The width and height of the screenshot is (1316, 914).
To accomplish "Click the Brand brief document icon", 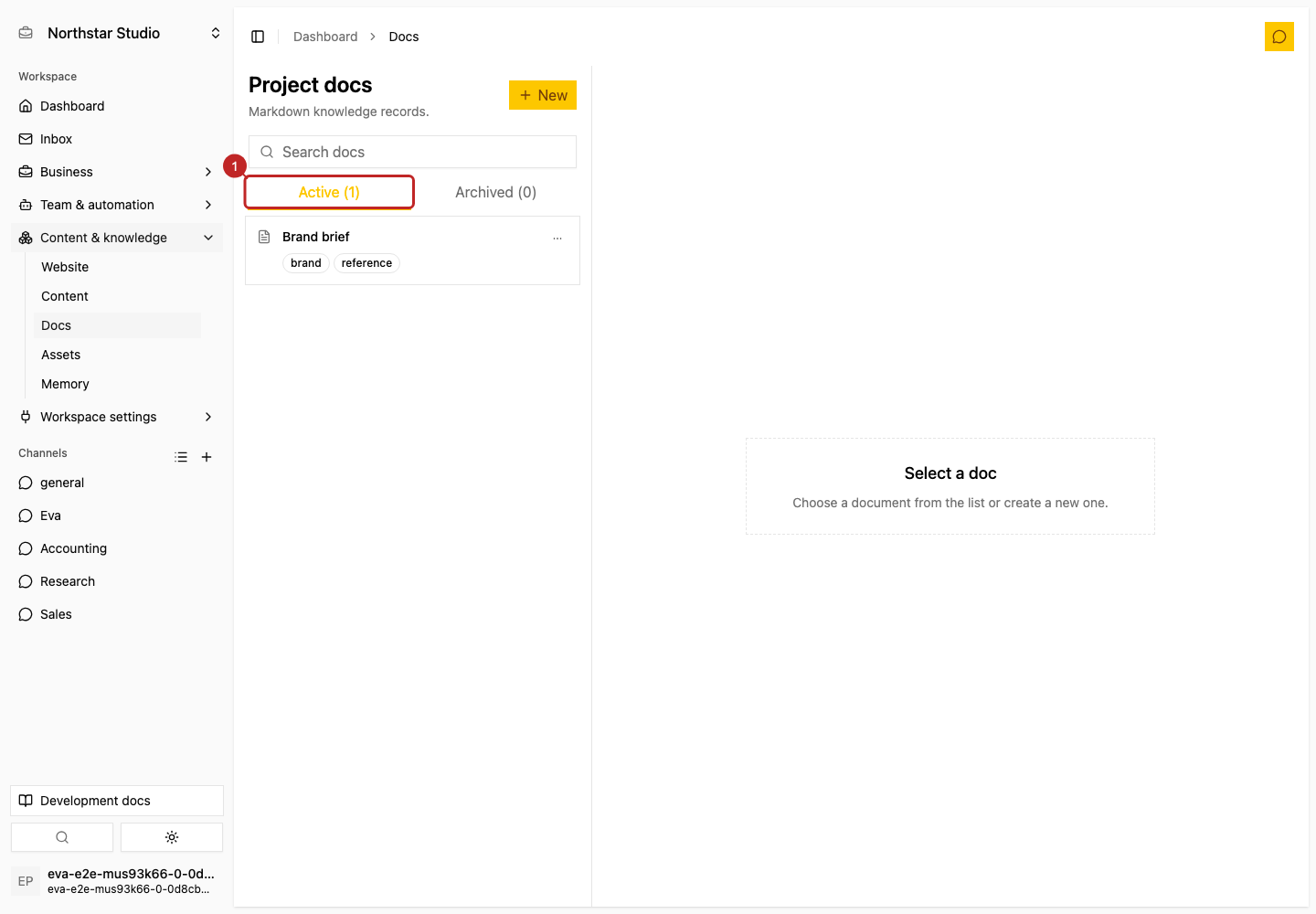I will [x=264, y=237].
